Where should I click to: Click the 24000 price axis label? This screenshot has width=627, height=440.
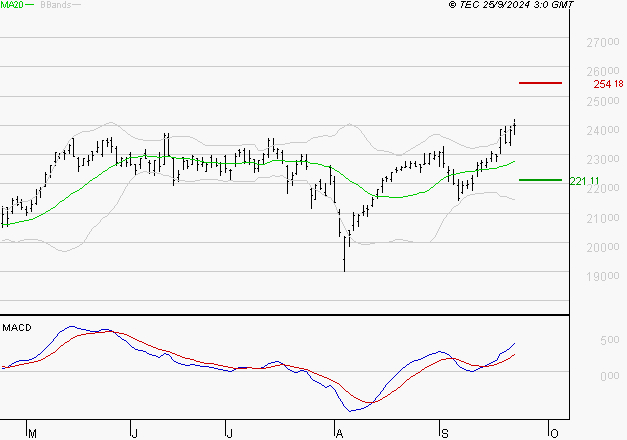click(x=603, y=130)
